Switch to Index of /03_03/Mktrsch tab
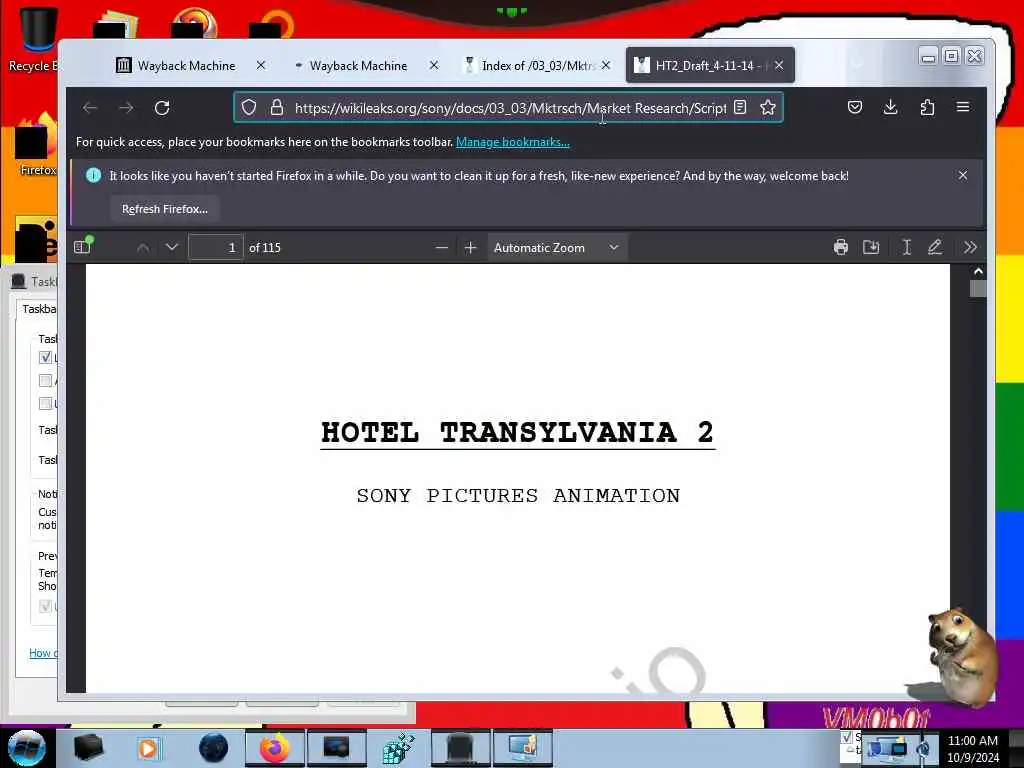1024x768 pixels. 538,65
